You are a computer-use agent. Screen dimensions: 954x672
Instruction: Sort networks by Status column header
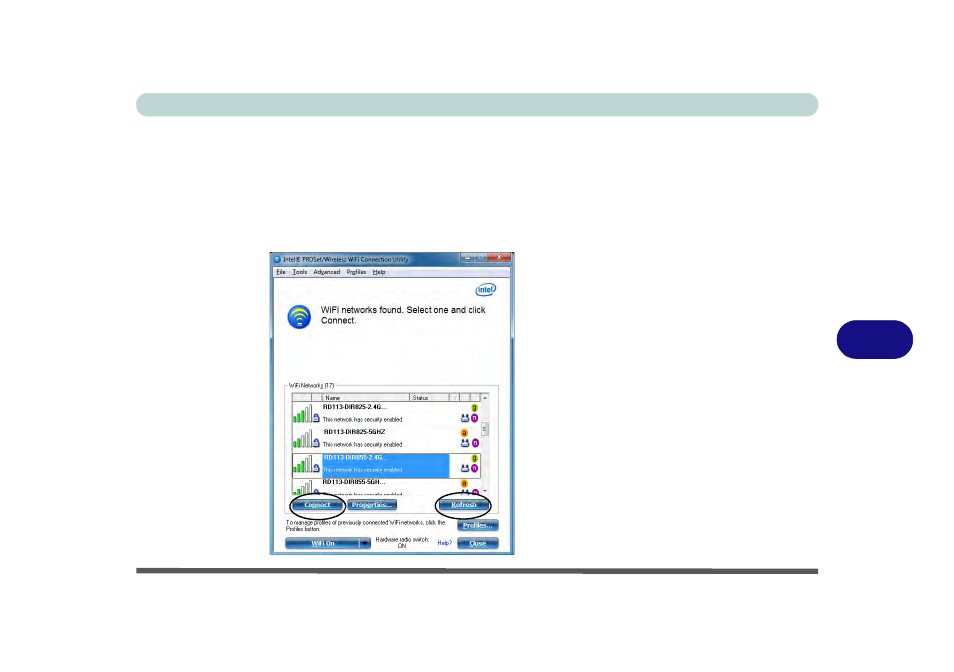pyautogui.click(x=430, y=398)
